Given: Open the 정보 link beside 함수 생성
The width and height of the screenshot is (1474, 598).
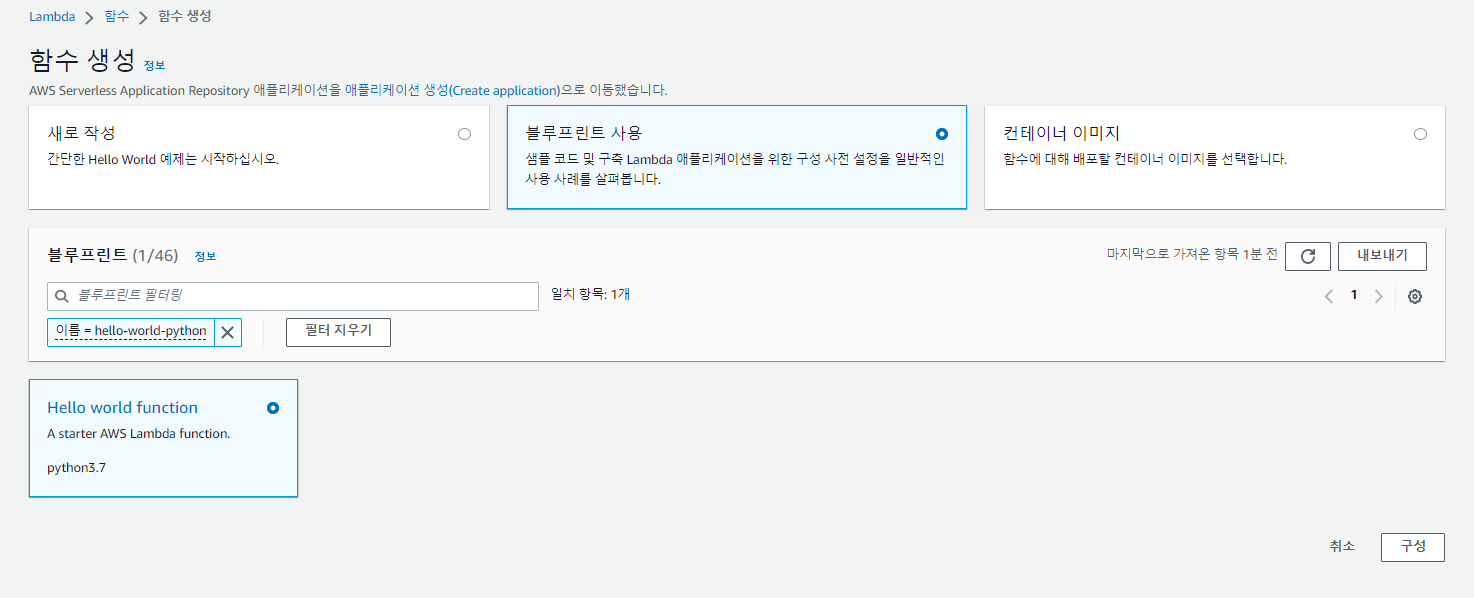Looking at the screenshot, I should pyautogui.click(x=154, y=65).
